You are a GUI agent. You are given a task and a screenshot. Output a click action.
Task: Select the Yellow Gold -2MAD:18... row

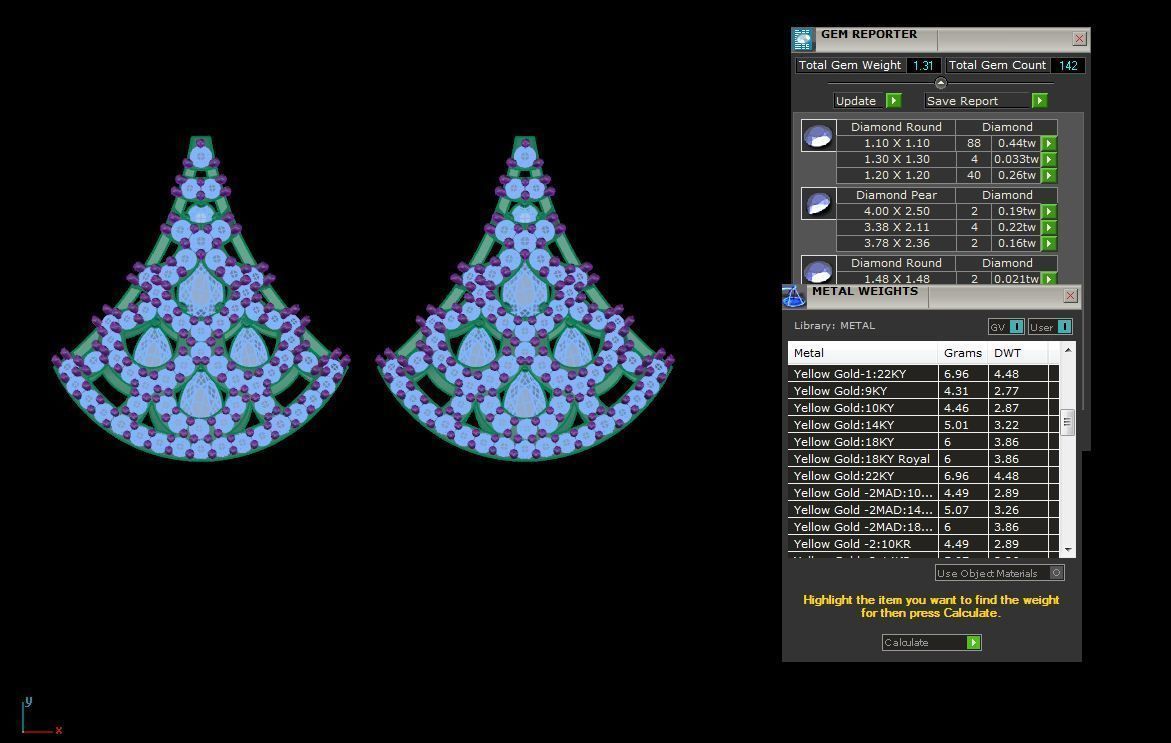(923, 527)
